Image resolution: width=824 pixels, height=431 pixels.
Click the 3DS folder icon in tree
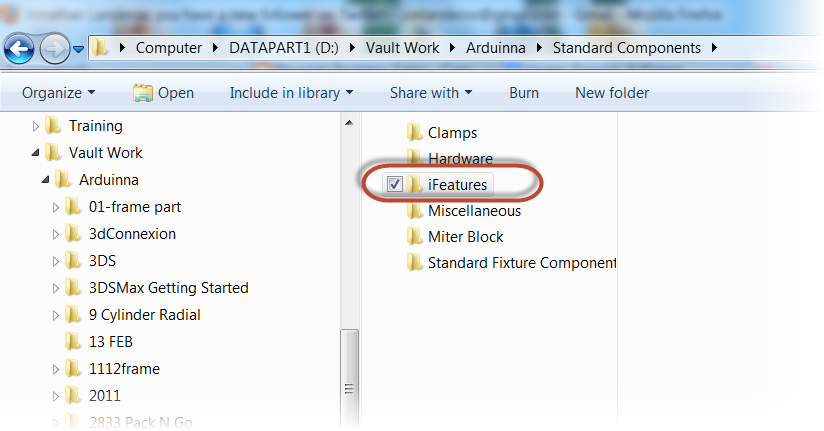pyautogui.click(x=73, y=260)
